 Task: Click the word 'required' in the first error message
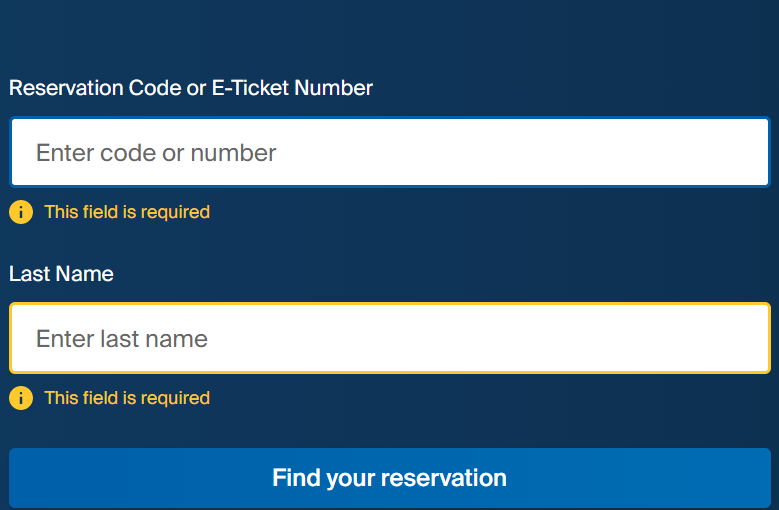pos(175,213)
